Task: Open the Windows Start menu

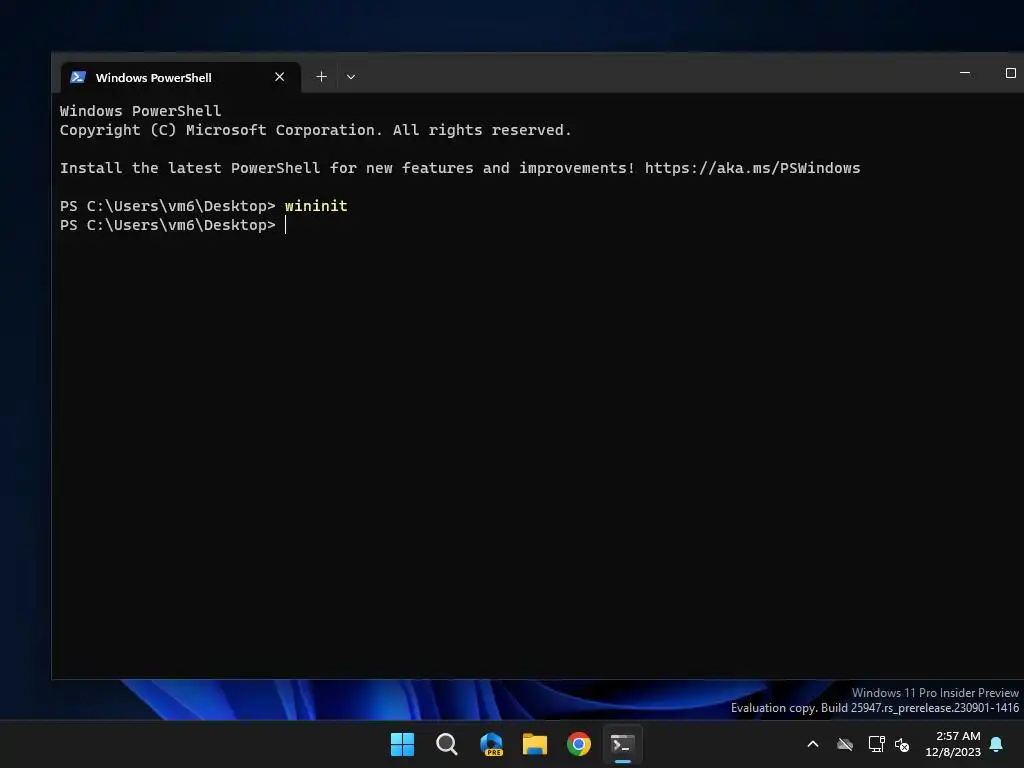Action: (402, 744)
